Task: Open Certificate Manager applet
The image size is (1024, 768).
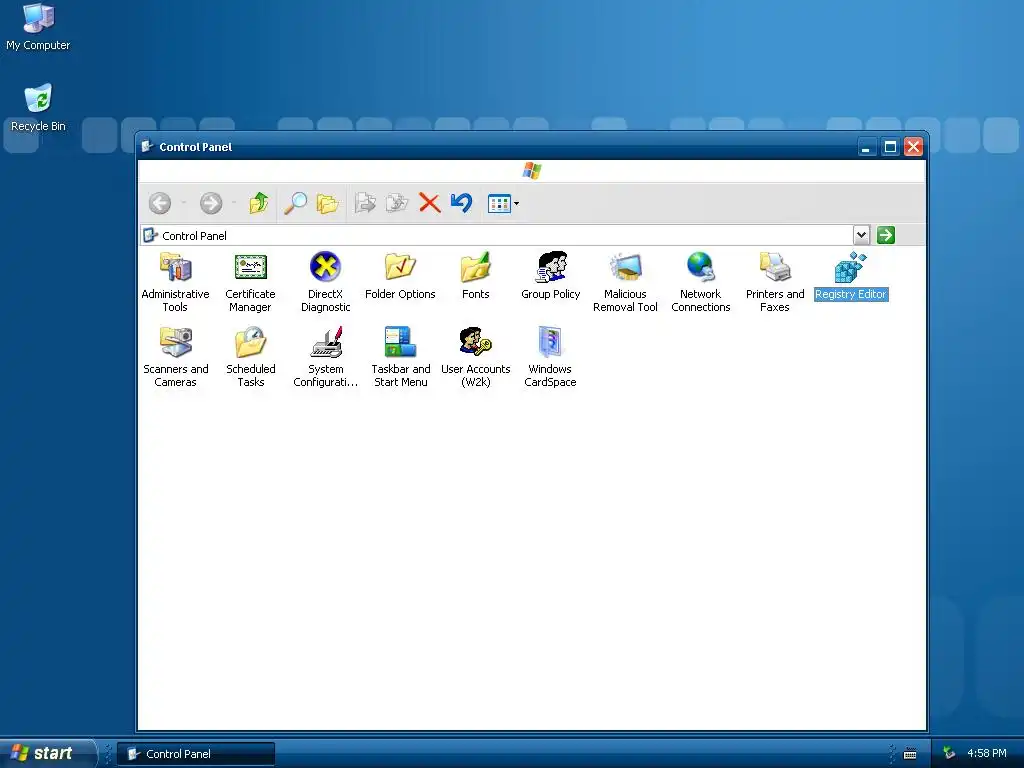Action: 250,267
